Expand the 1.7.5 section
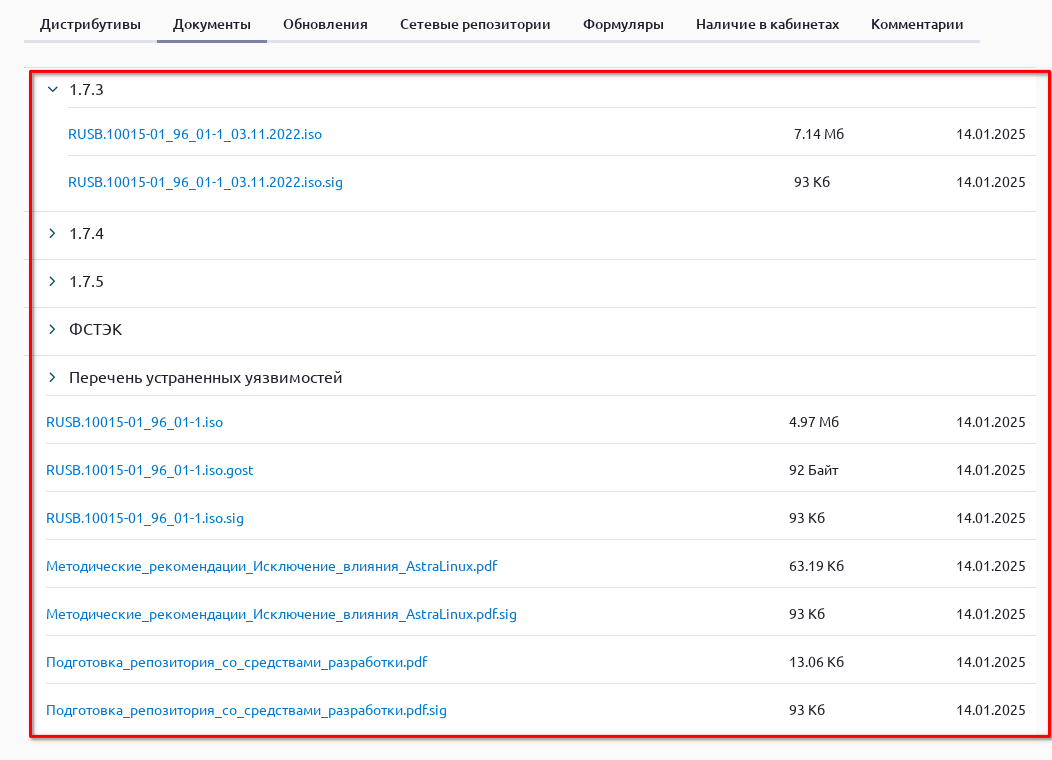The width and height of the screenshot is (1052, 760). [53, 282]
